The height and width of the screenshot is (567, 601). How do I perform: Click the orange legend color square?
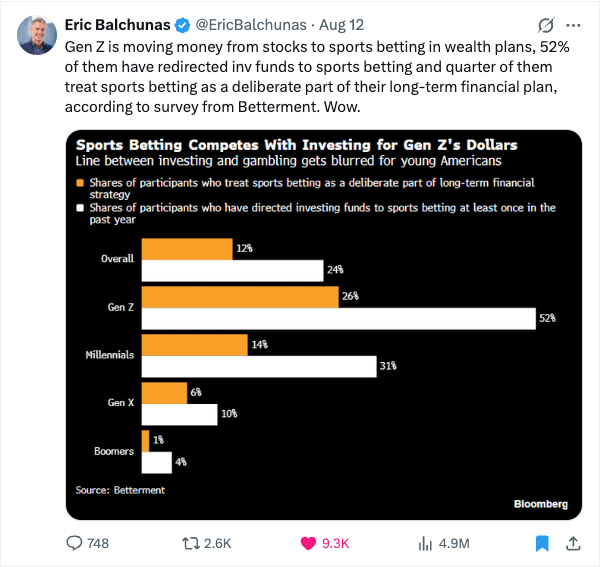pyautogui.click(x=80, y=183)
